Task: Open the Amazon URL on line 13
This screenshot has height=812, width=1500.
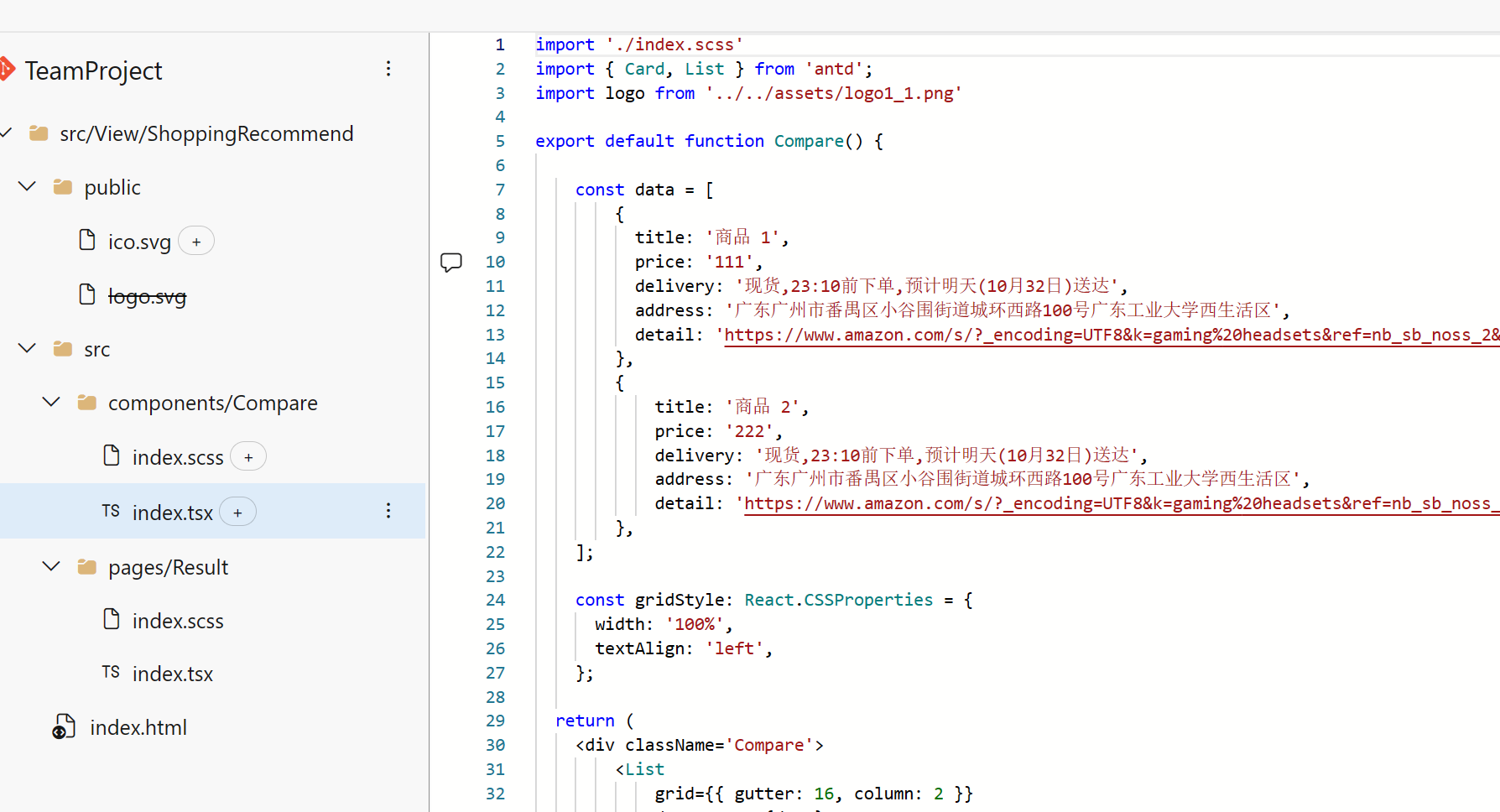Action: pyautogui.click(x=1112, y=336)
